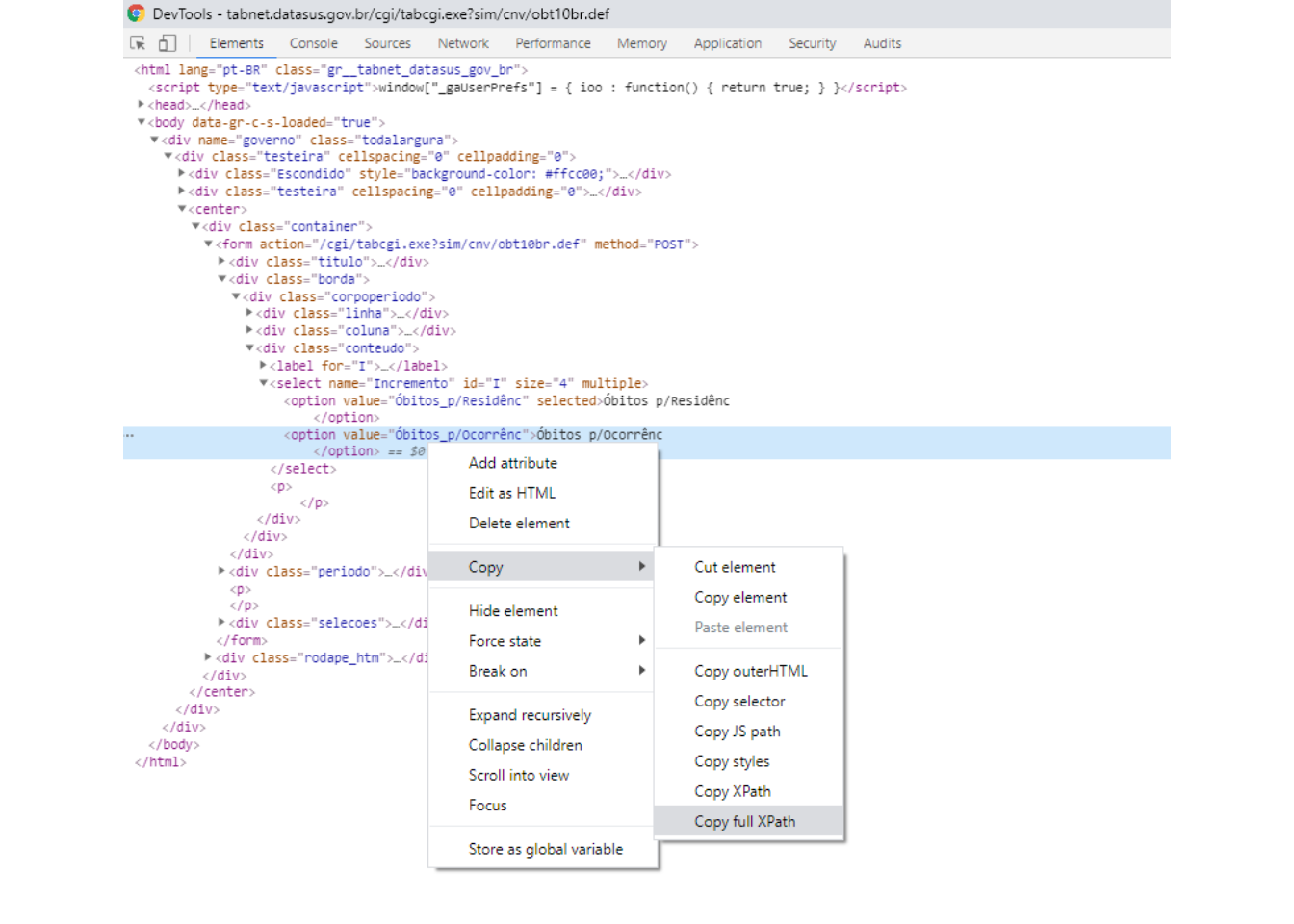This screenshot has width=1294, height=924.
Task: Expand the head element node
Action: 142,105
